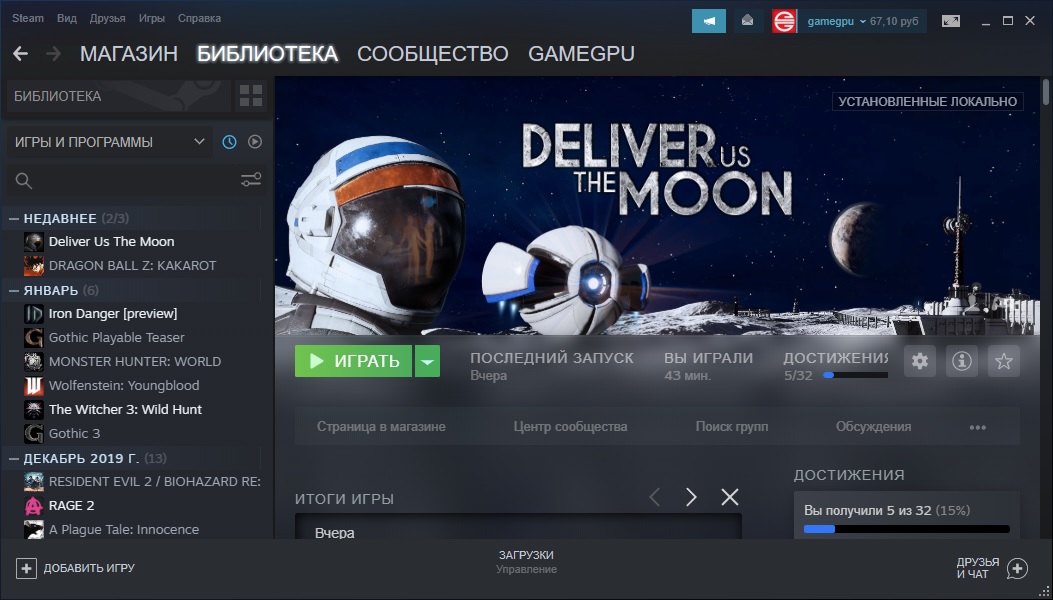
Task: Click Wolfenstein: Youngblood icon
Action: tap(34, 386)
